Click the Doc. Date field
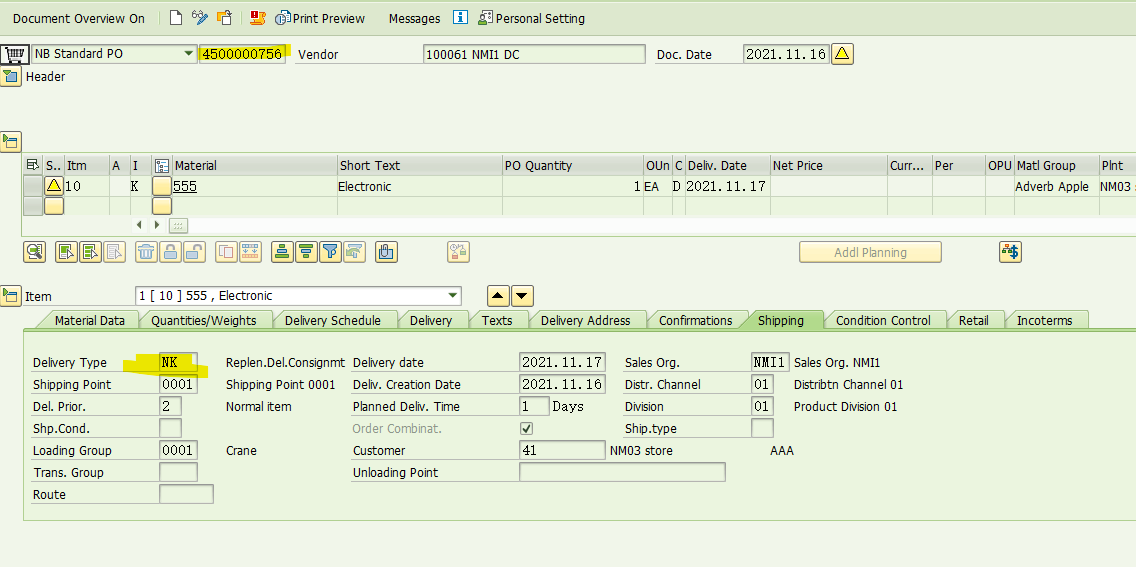The height and width of the screenshot is (567, 1136). [785, 54]
